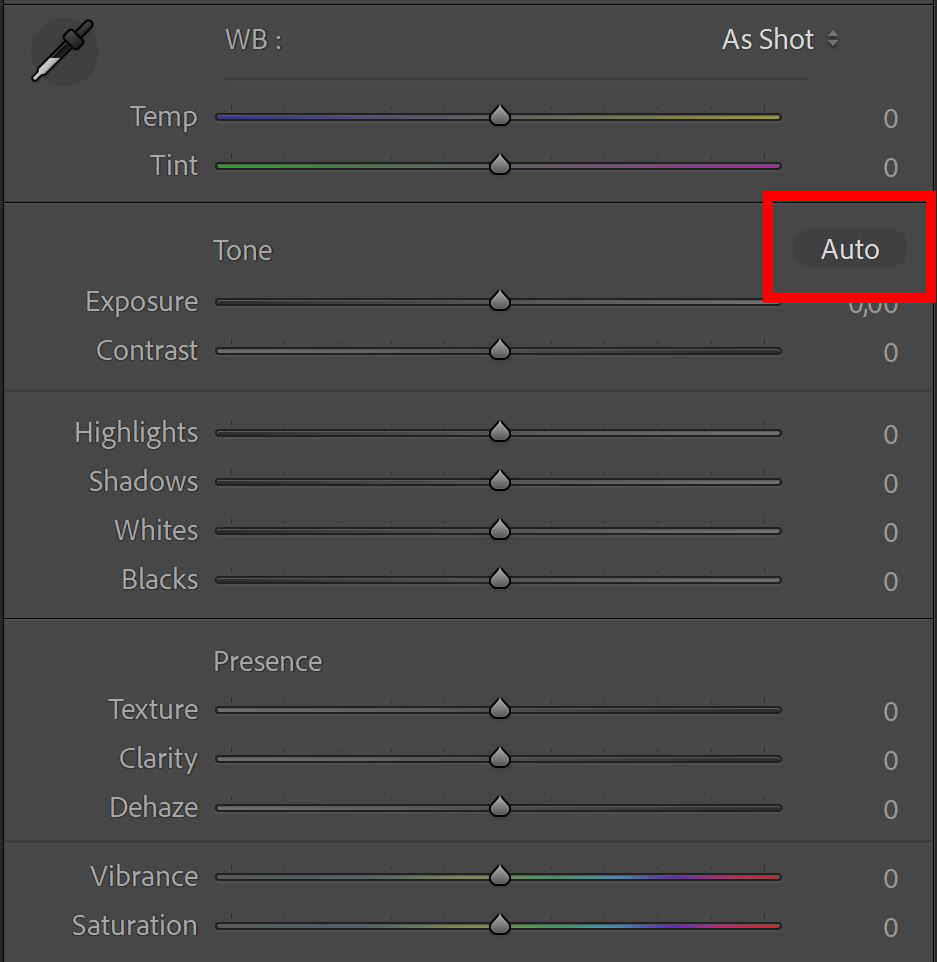The height and width of the screenshot is (962, 937).
Task: Click the Tone section label
Action: point(242,251)
